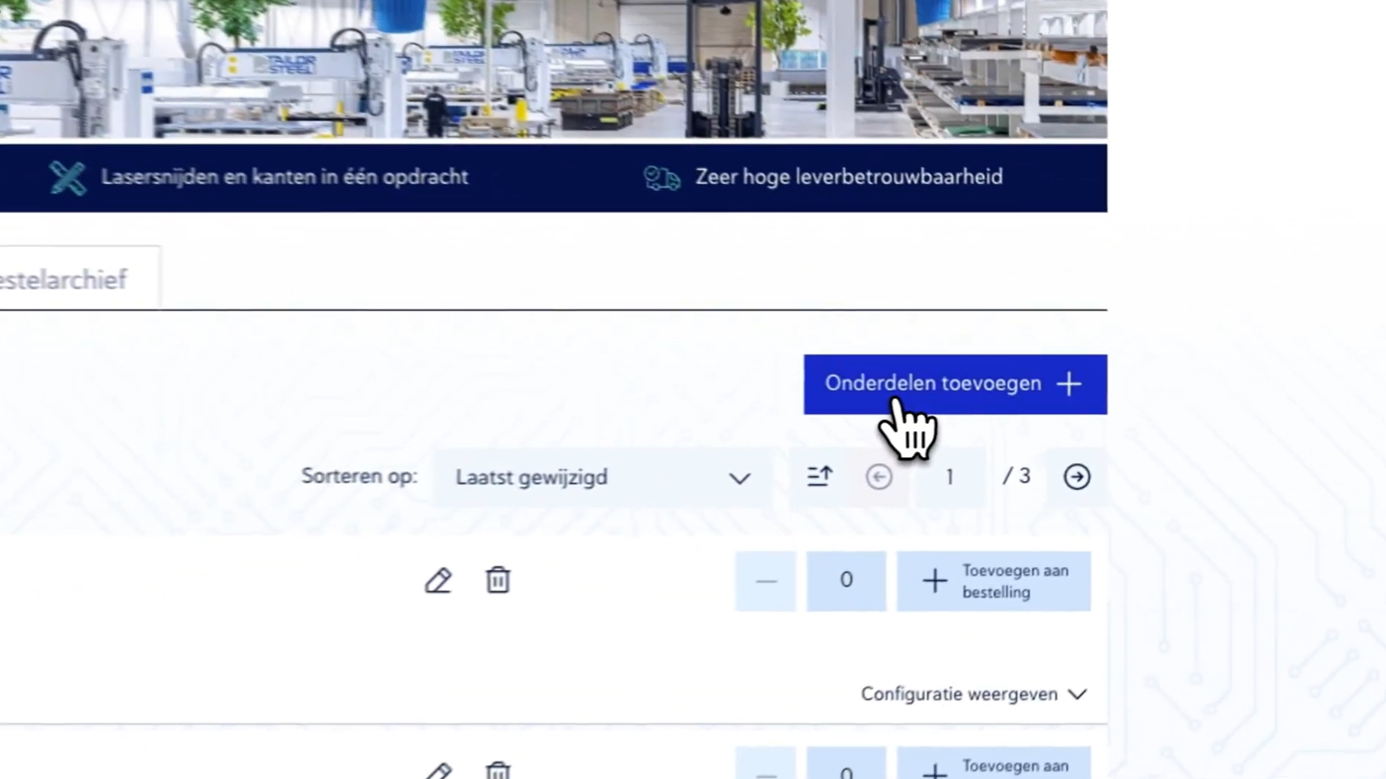This screenshot has width=1386, height=779.
Task: Click the Onderdelen toevoegen button
Action: pos(954,384)
